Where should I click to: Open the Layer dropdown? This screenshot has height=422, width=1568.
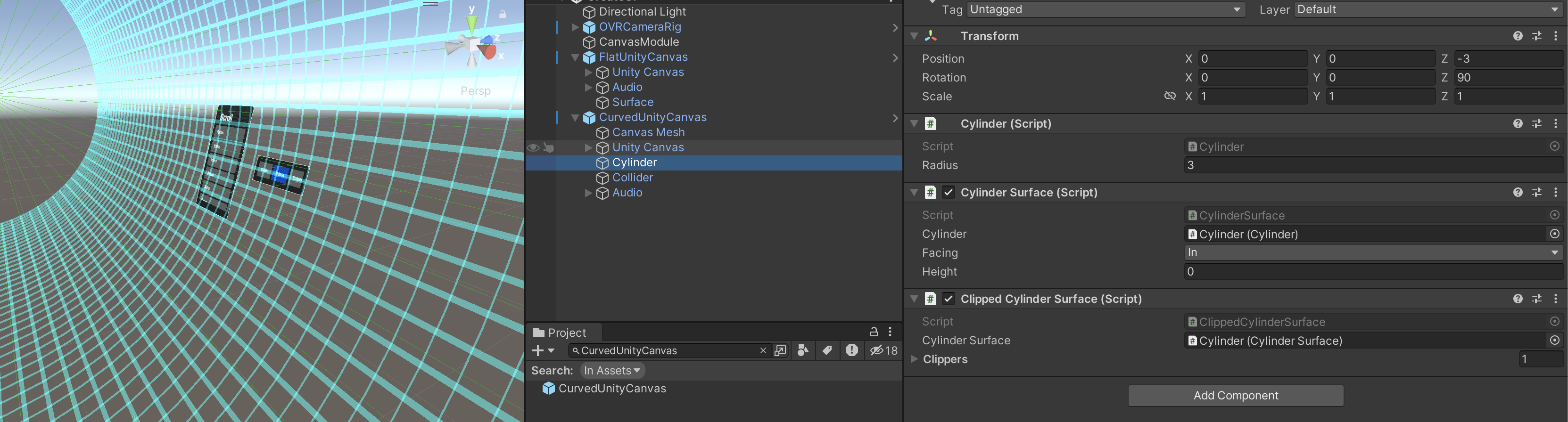(x=1428, y=9)
